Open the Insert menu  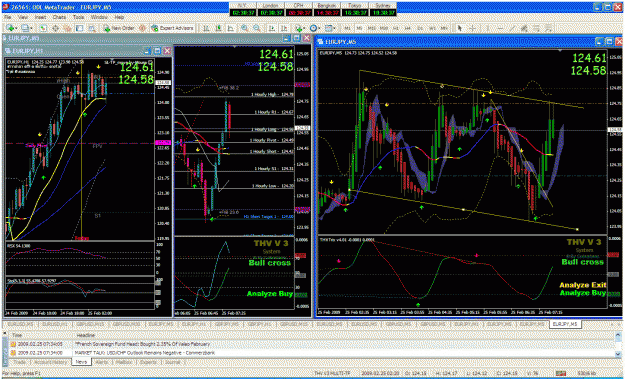(41, 18)
